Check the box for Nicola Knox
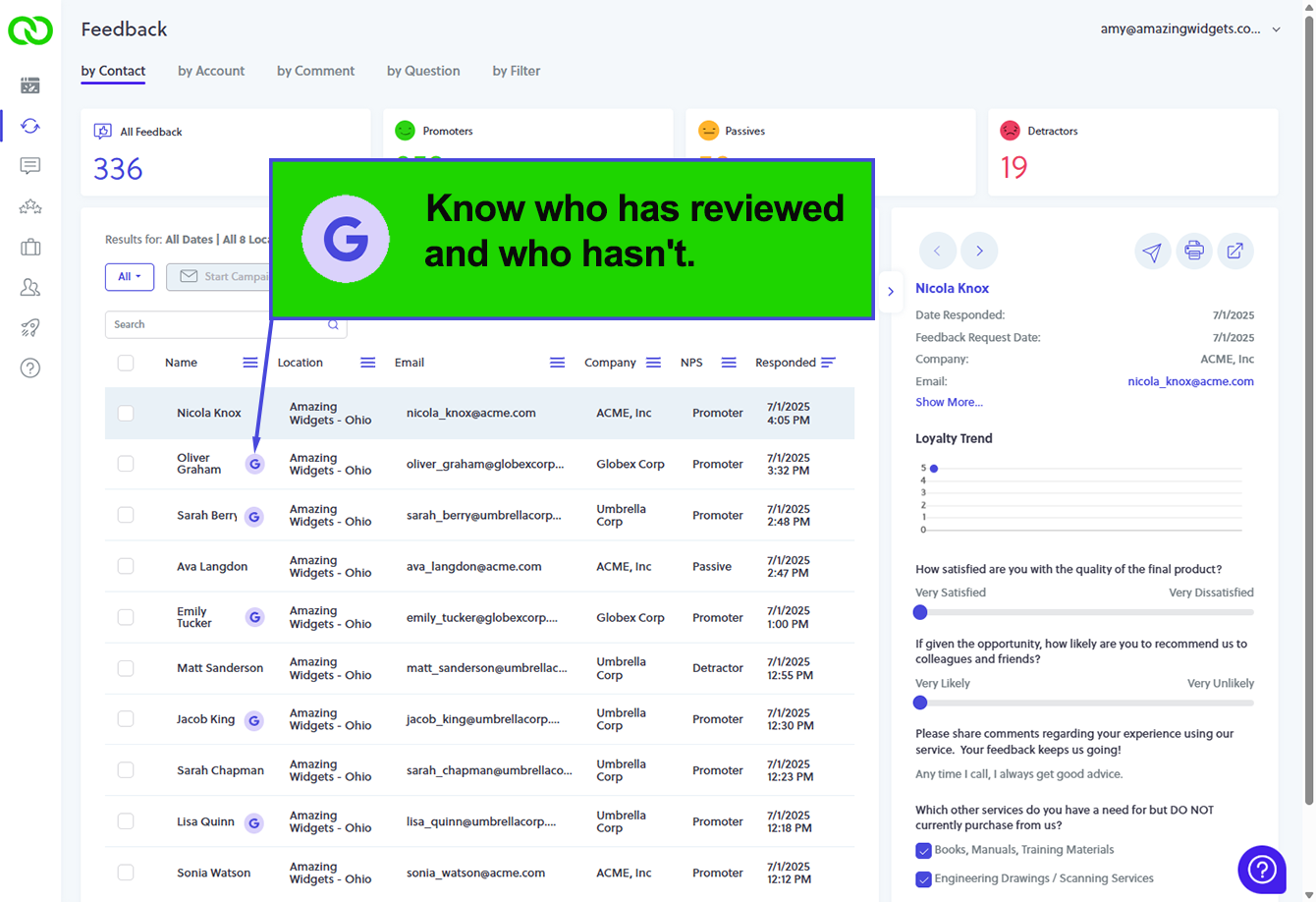The image size is (1316, 902). 126,413
